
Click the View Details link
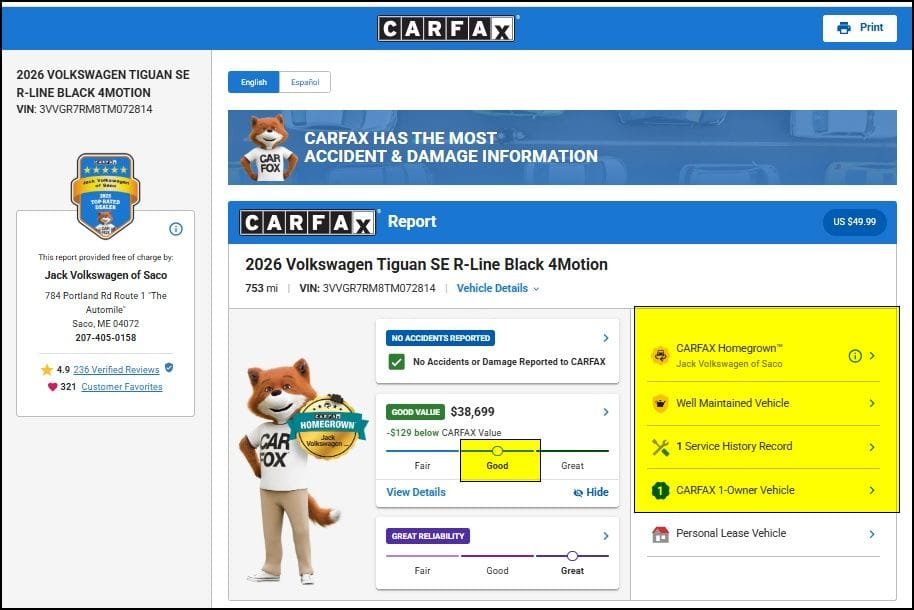pyautogui.click(x=416, y=492)
